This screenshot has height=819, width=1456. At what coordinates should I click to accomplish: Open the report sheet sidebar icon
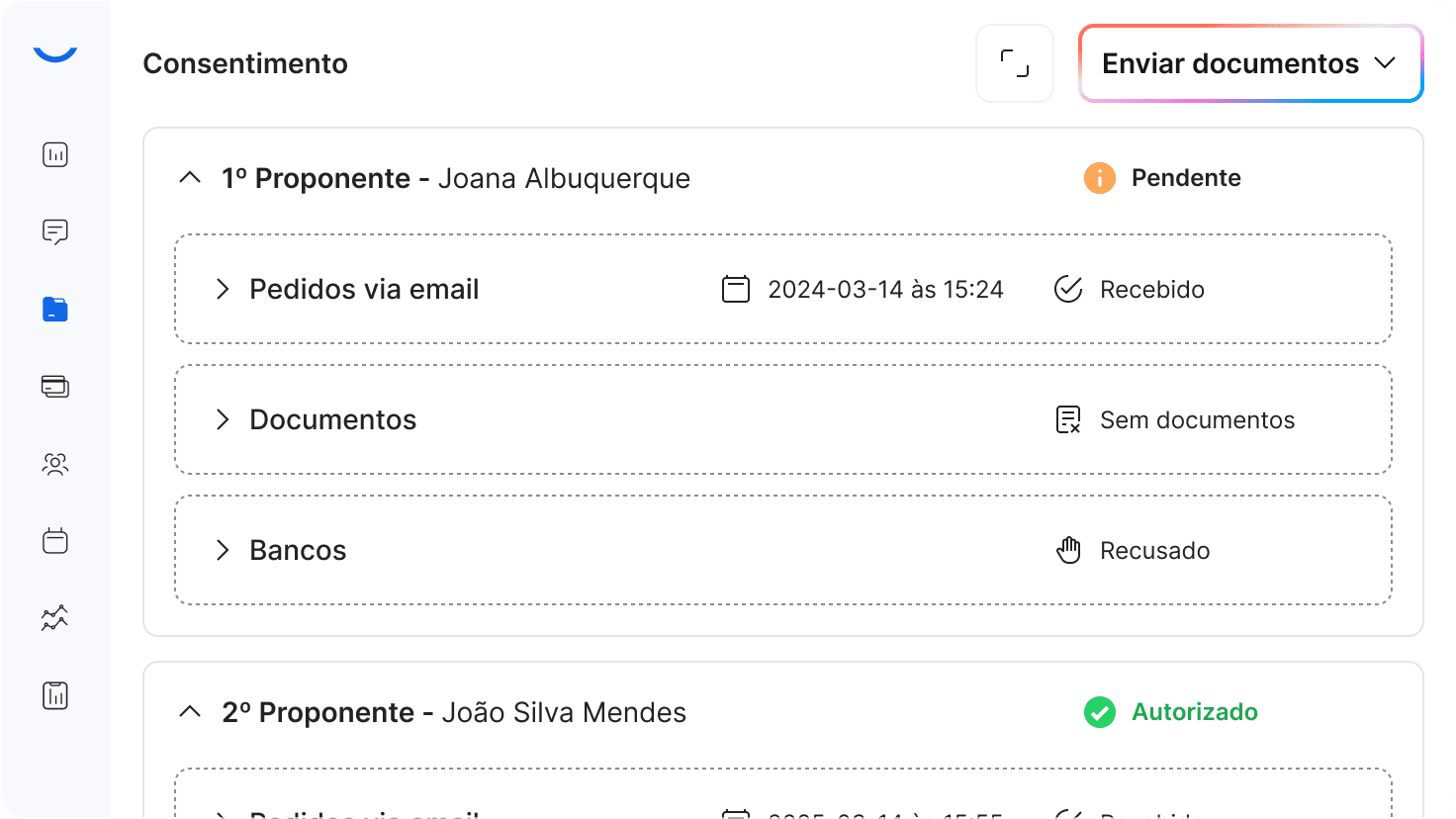coord(55,695)
